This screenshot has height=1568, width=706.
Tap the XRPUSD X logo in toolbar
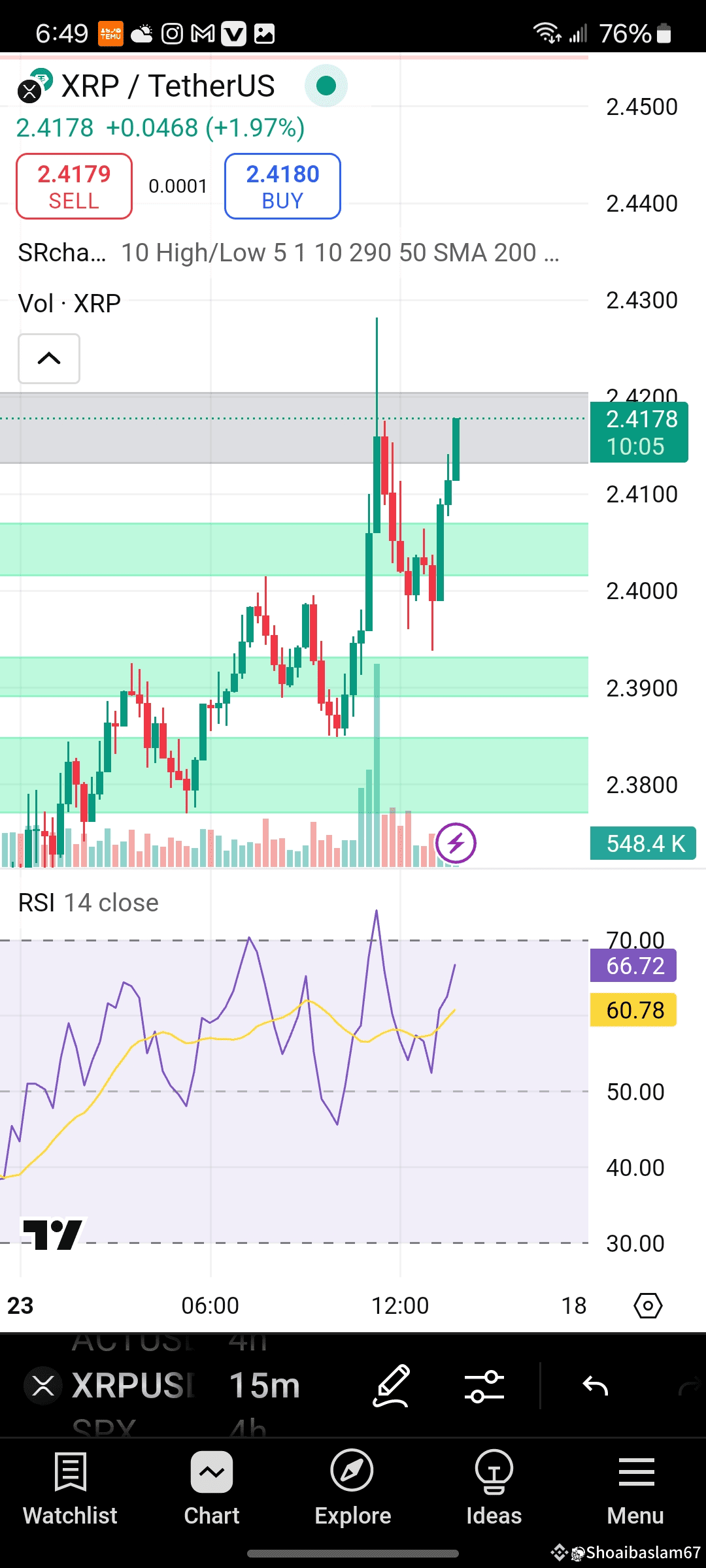point(43,1386)
